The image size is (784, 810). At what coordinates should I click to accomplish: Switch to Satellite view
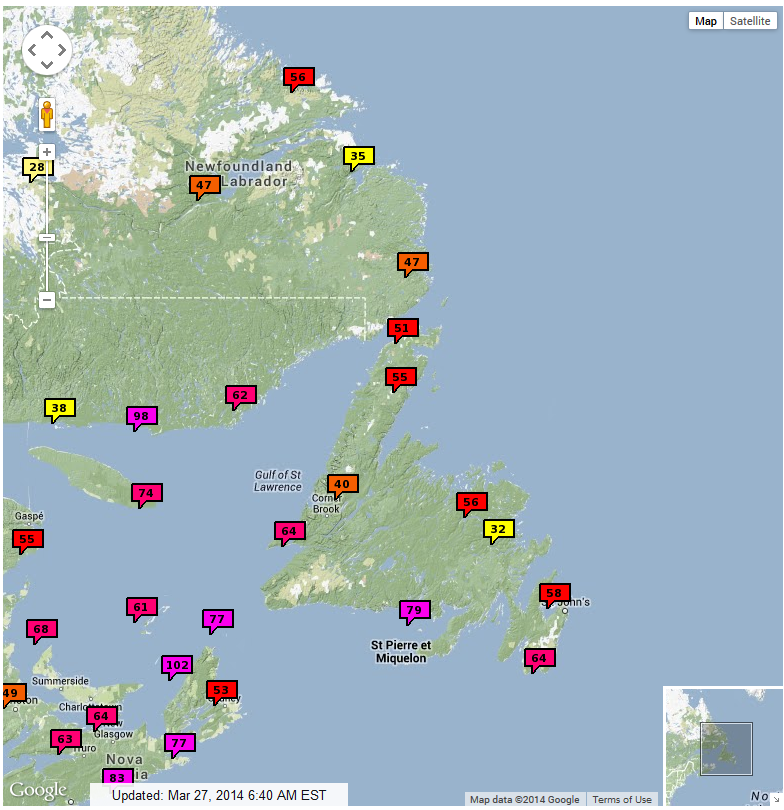pos(749,21)
